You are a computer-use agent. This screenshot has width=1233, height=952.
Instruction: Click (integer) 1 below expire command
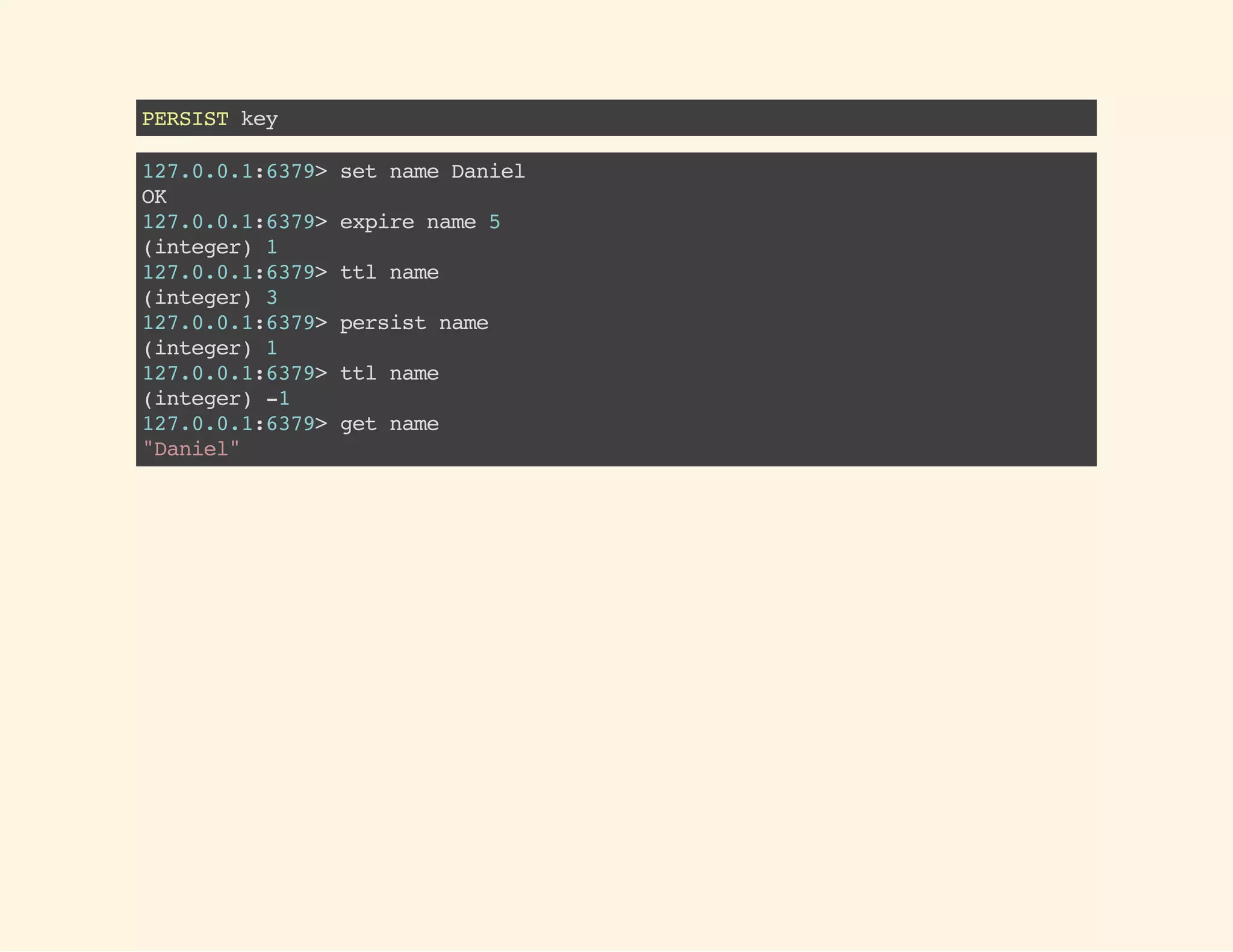(210, 247)
